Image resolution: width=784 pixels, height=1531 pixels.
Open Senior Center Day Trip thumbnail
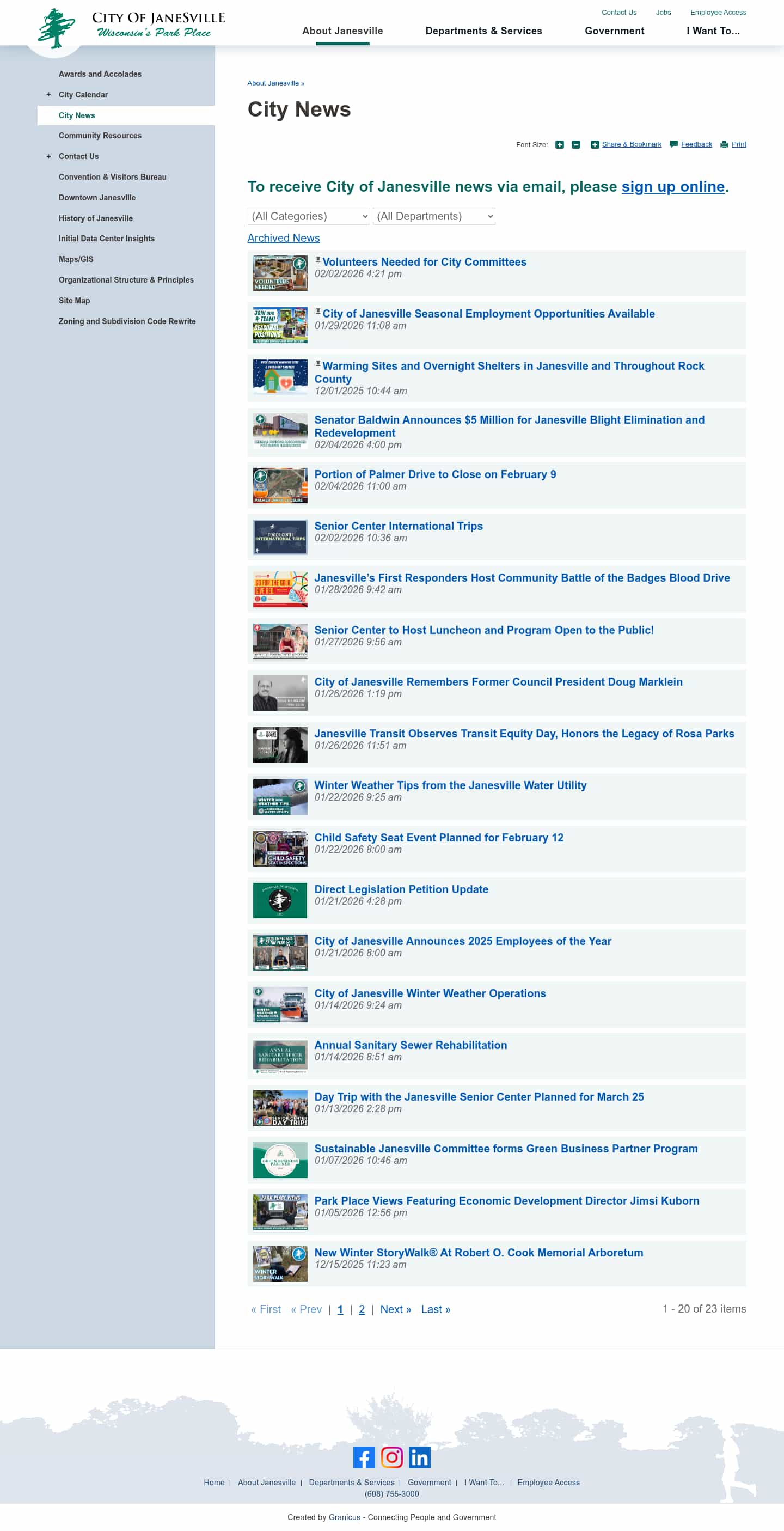pyautogui.click(x=280, y=1108)
